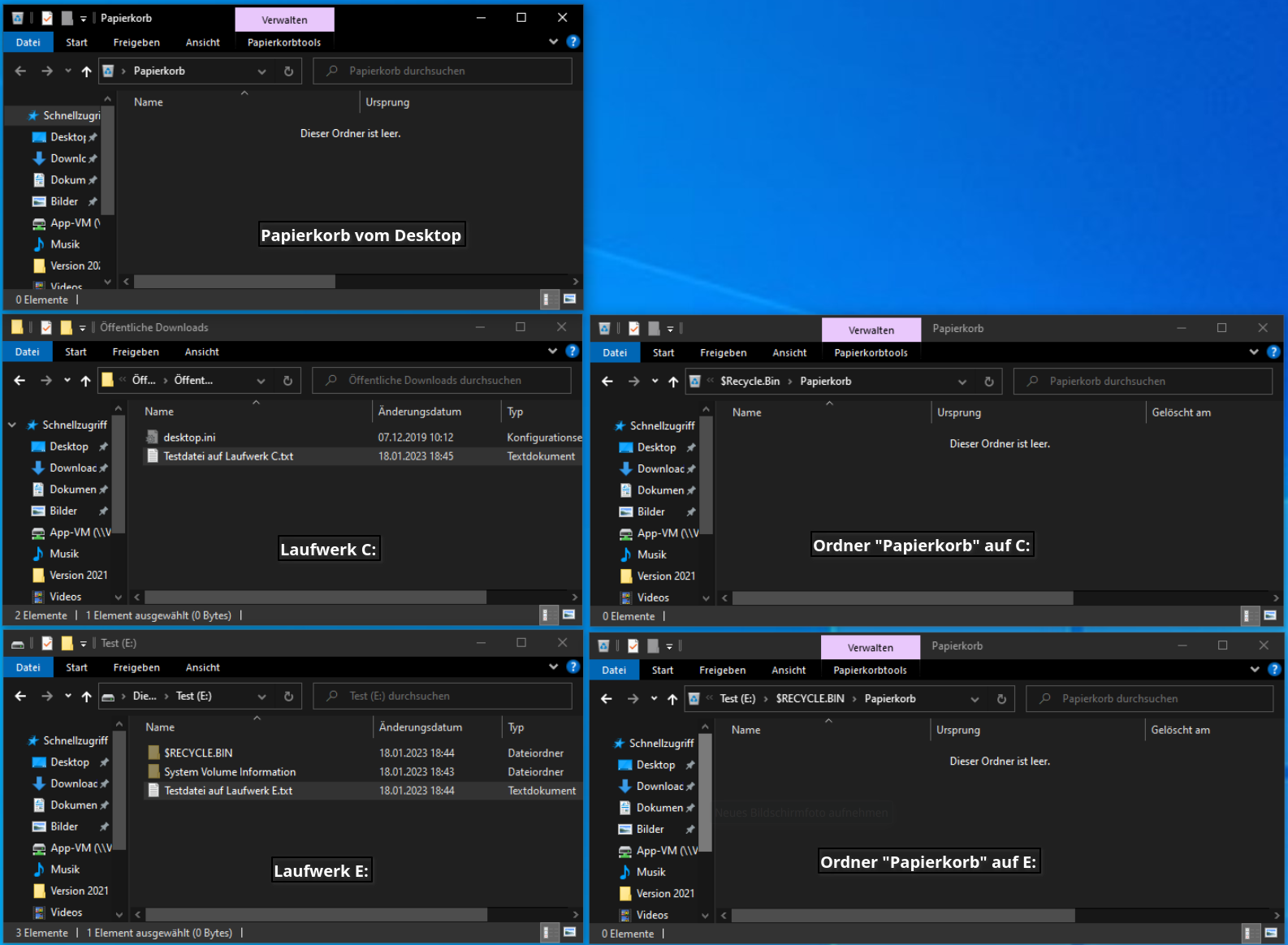Open recent locations dropdown in desktop Papierkorb window

click(x=68, y=71)
